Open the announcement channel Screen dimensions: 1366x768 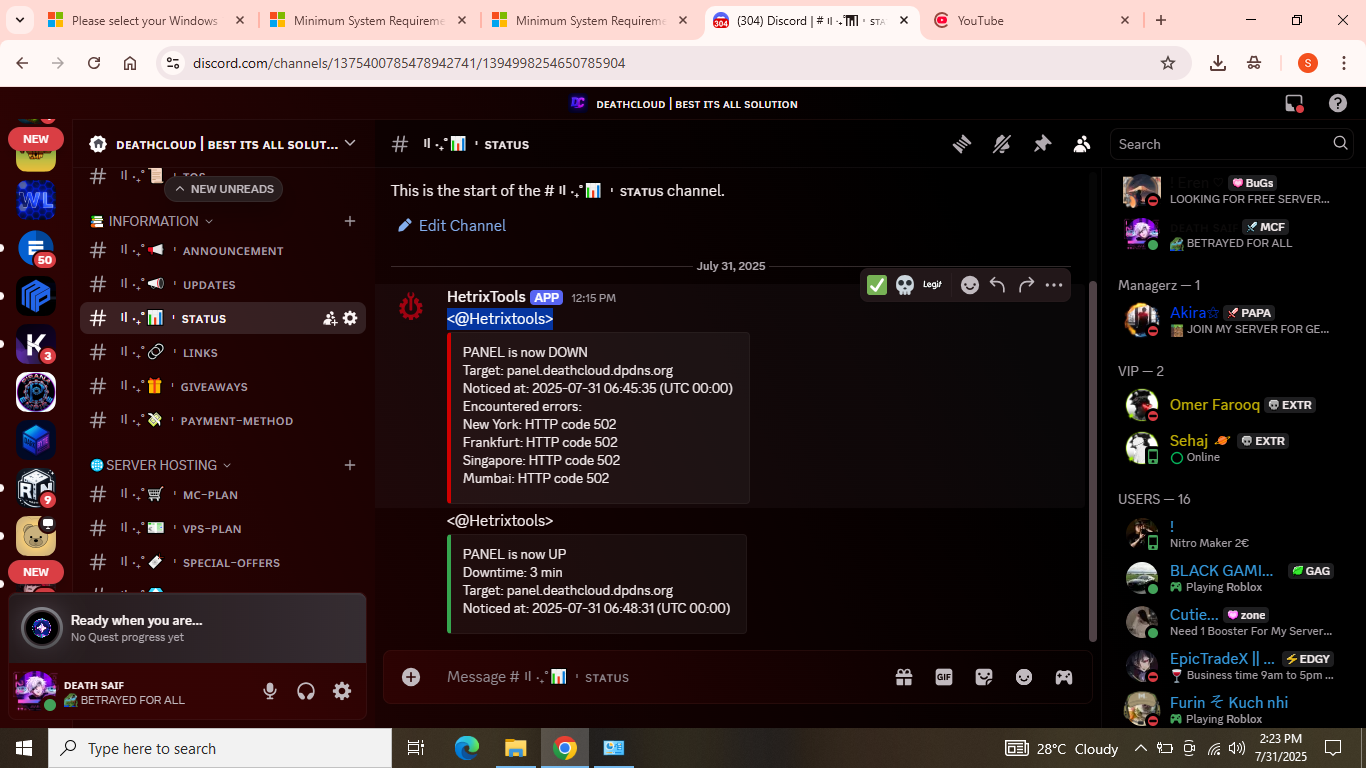coord(232,251)
